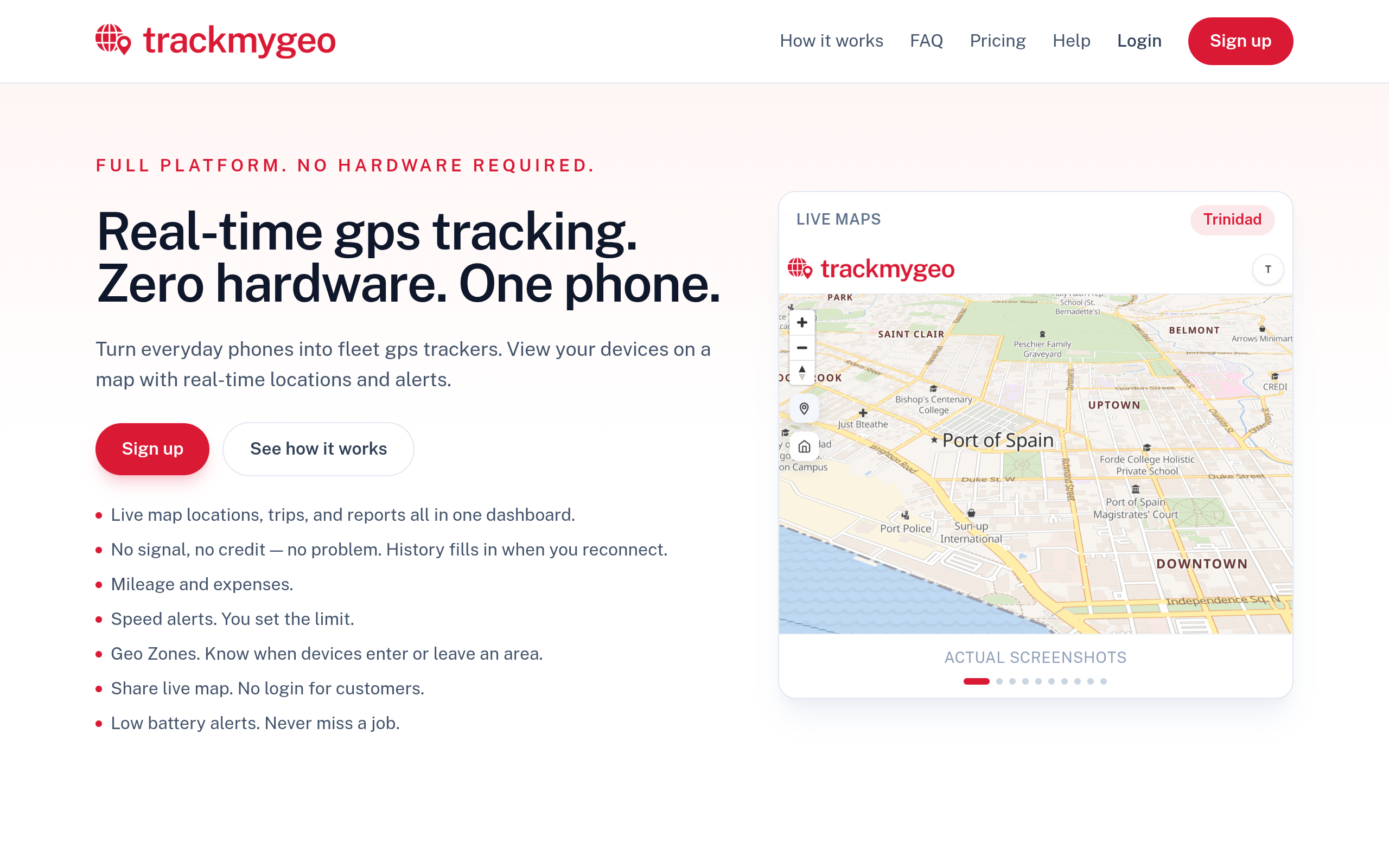
Task: Click Share live map bullet text
Action: click(267, 688)
